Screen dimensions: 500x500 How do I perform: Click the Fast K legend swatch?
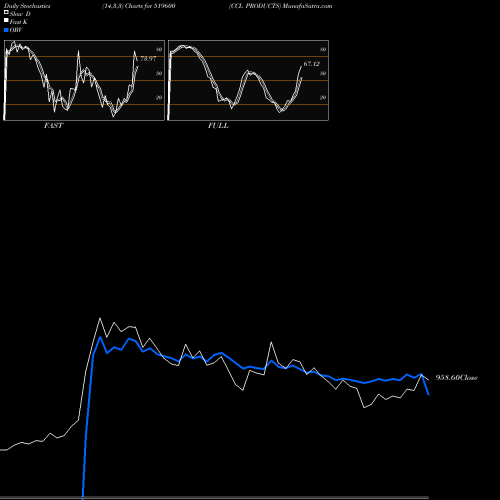[6, 21]
